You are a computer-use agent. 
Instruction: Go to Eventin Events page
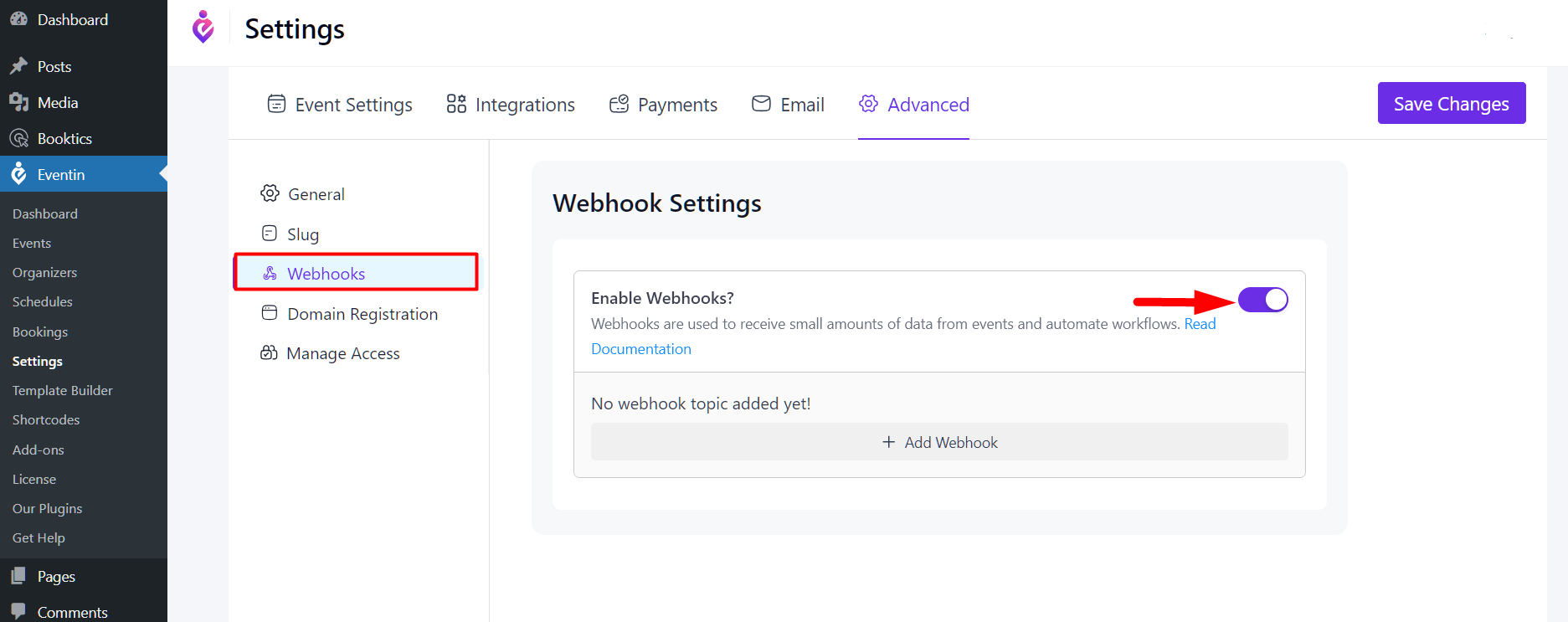32,243
